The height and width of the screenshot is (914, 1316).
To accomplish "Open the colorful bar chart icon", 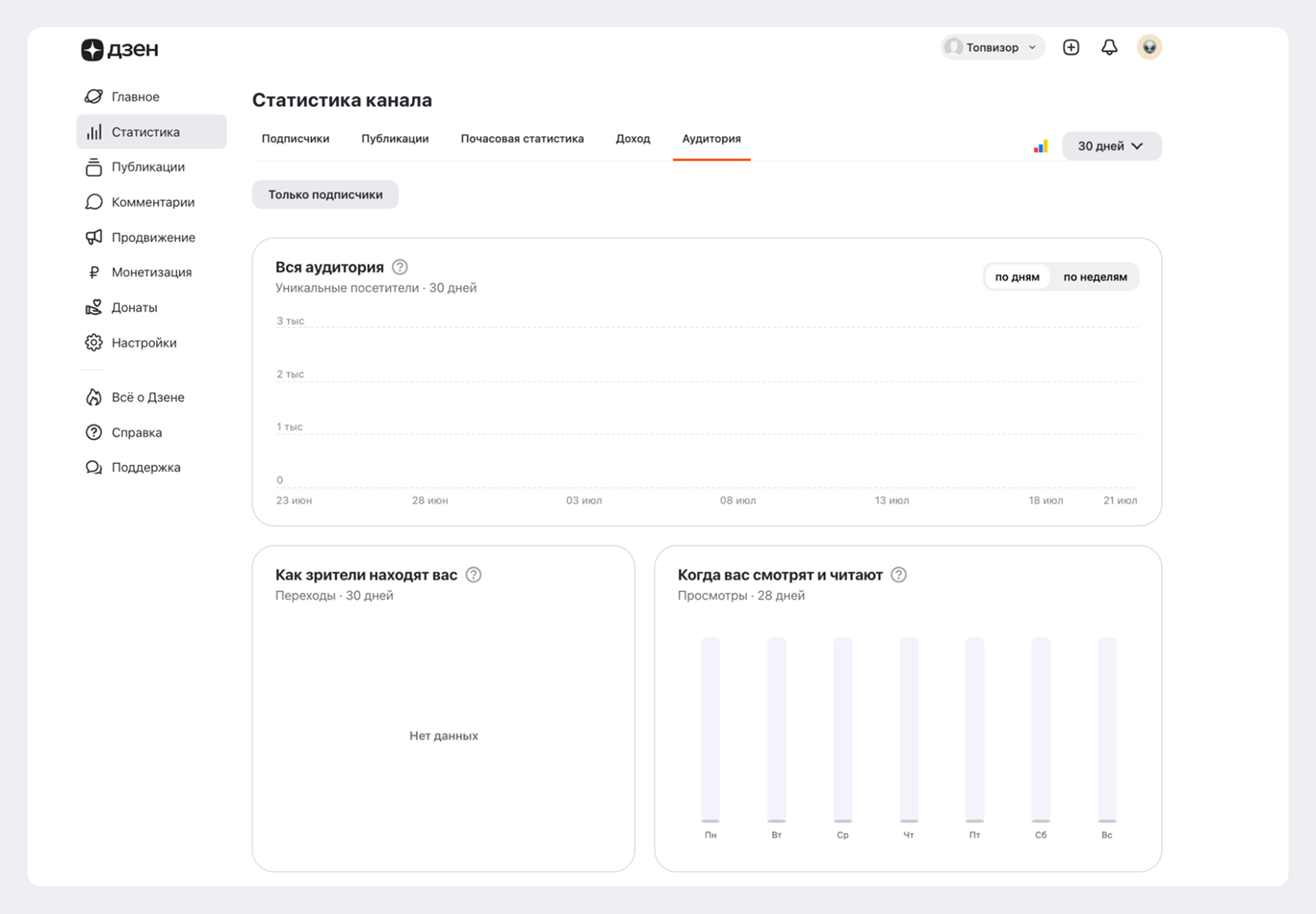I will tap(1040, 146).
